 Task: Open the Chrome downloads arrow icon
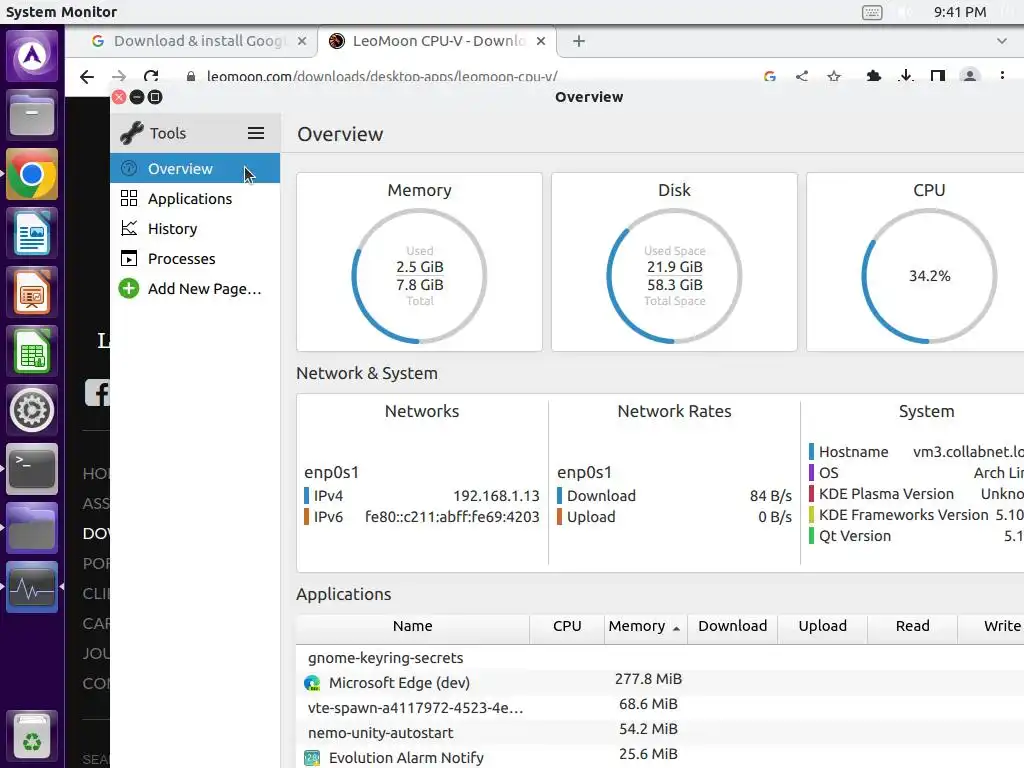click(x=906, y=76)
